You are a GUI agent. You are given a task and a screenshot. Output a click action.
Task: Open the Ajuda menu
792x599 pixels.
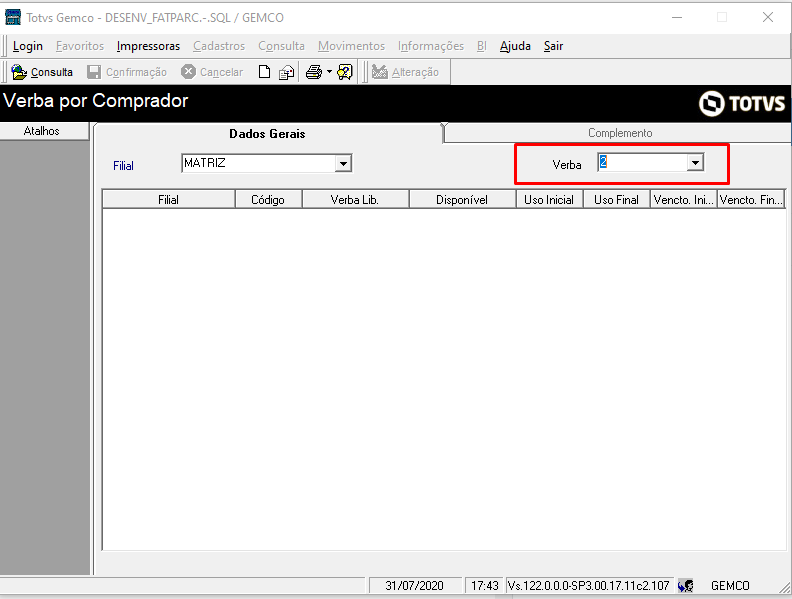pyautogui.click(x=515, y=46)
